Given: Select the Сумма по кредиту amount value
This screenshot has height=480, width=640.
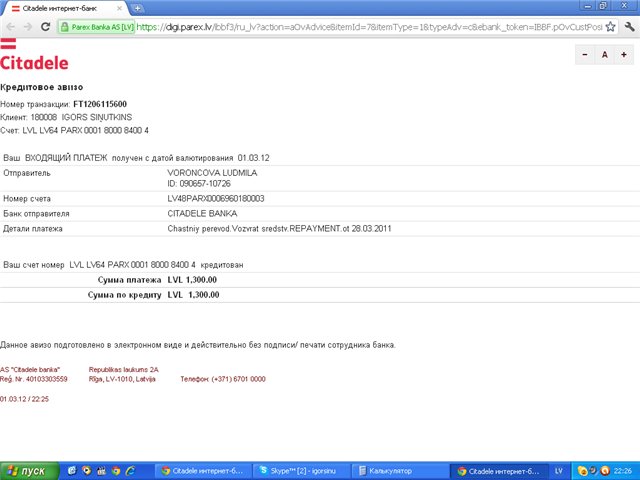Looking at the screenshot, I should [193, 295].
